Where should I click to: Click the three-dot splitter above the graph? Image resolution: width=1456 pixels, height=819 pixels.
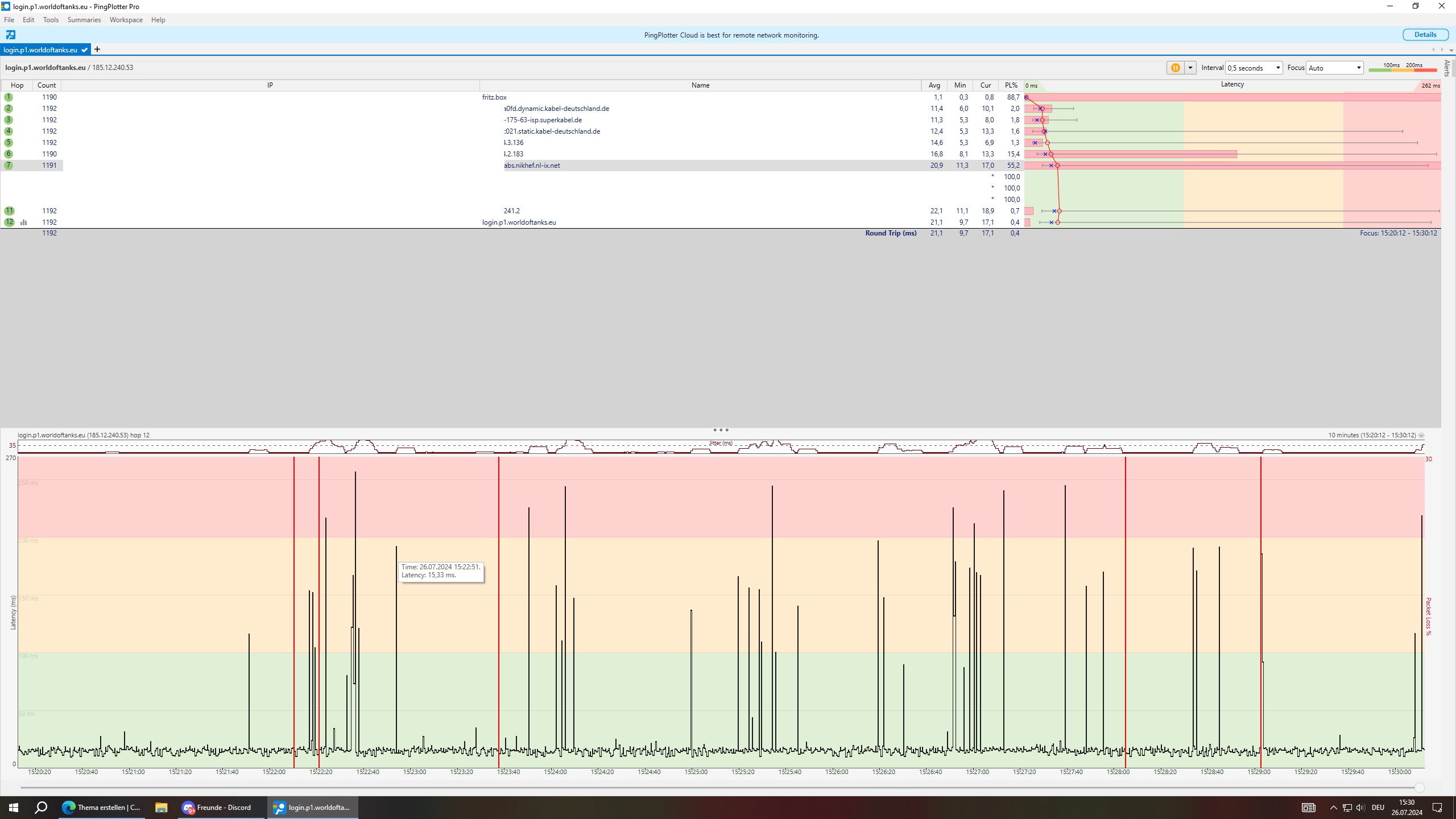(x=721, y=430)
